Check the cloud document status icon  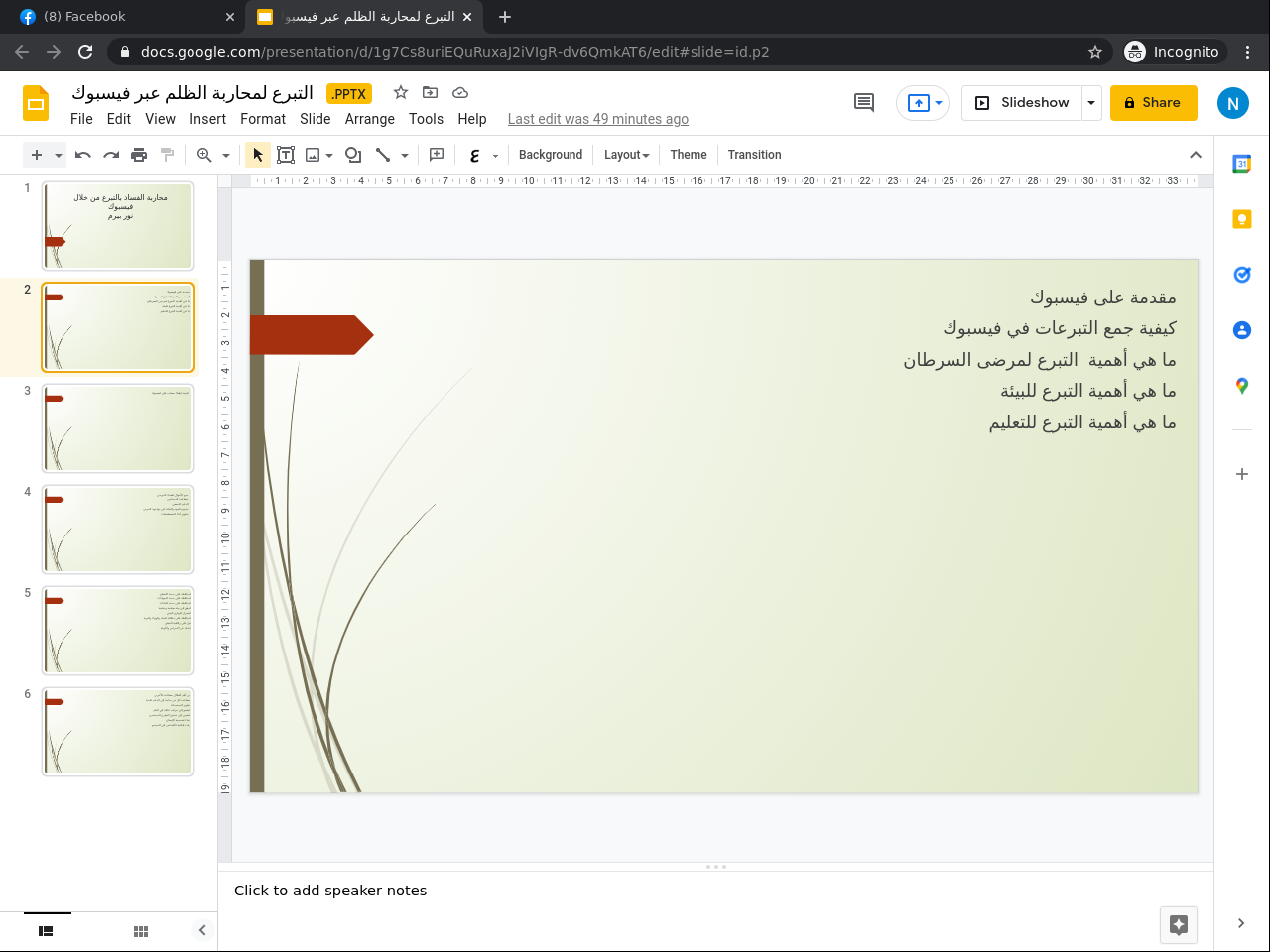click(460, 92)
